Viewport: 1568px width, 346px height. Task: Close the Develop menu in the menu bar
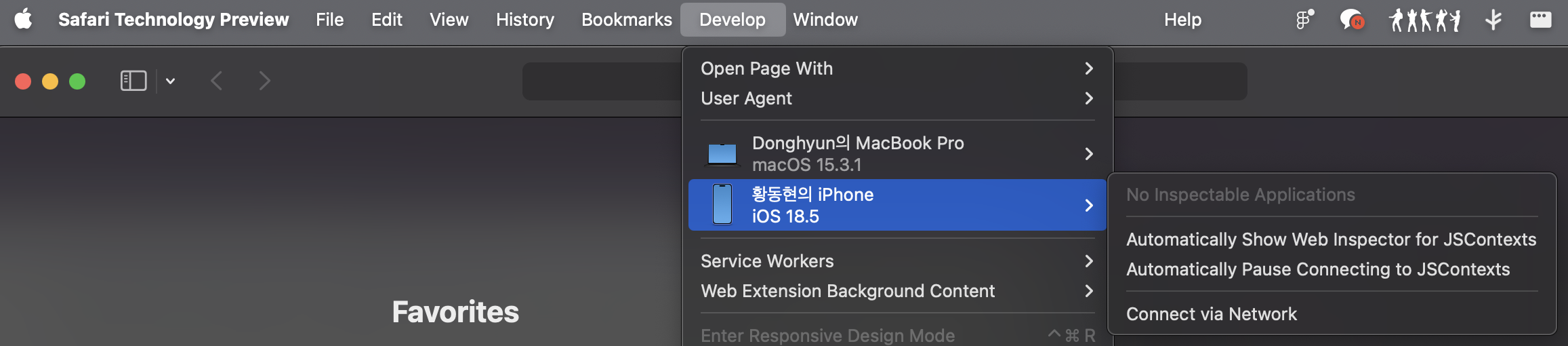click(733, 20)
